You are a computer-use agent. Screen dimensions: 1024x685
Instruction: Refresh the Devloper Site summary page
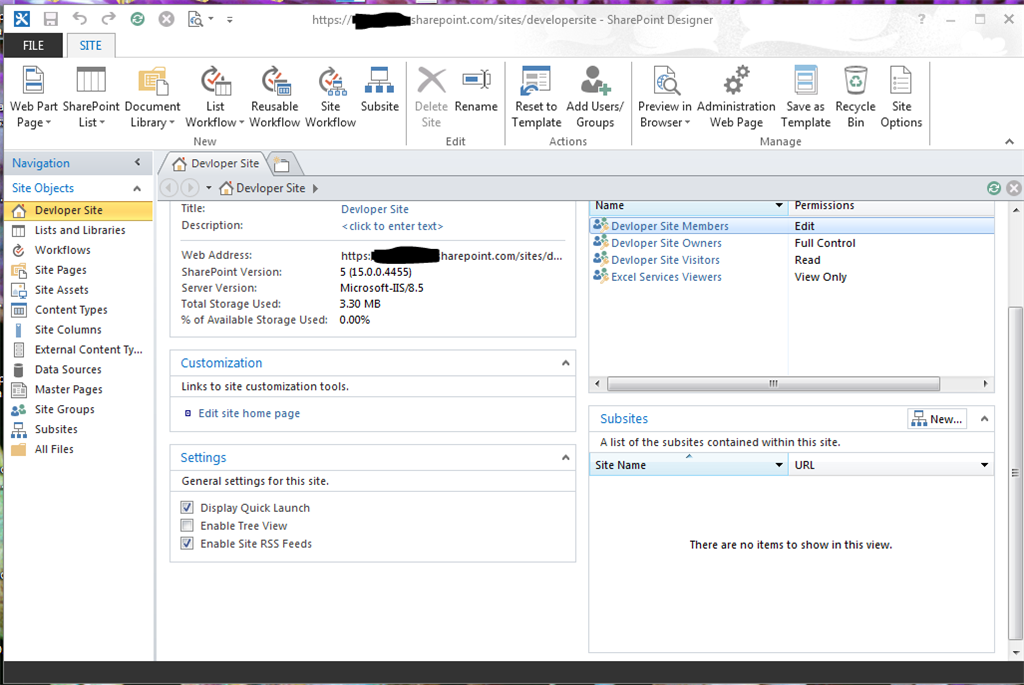pos(993,188)
